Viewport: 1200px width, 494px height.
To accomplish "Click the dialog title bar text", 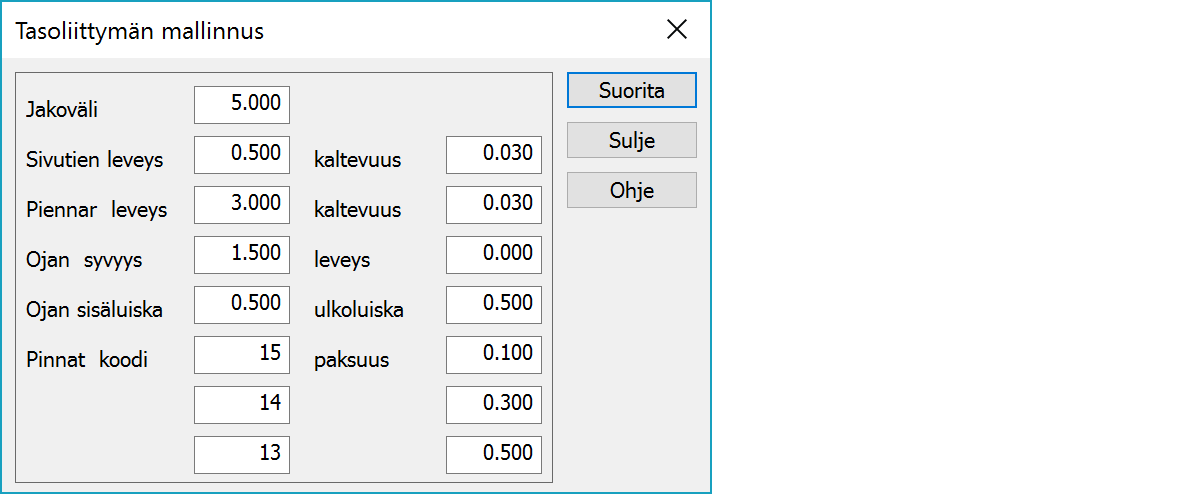I will (140, 31).
